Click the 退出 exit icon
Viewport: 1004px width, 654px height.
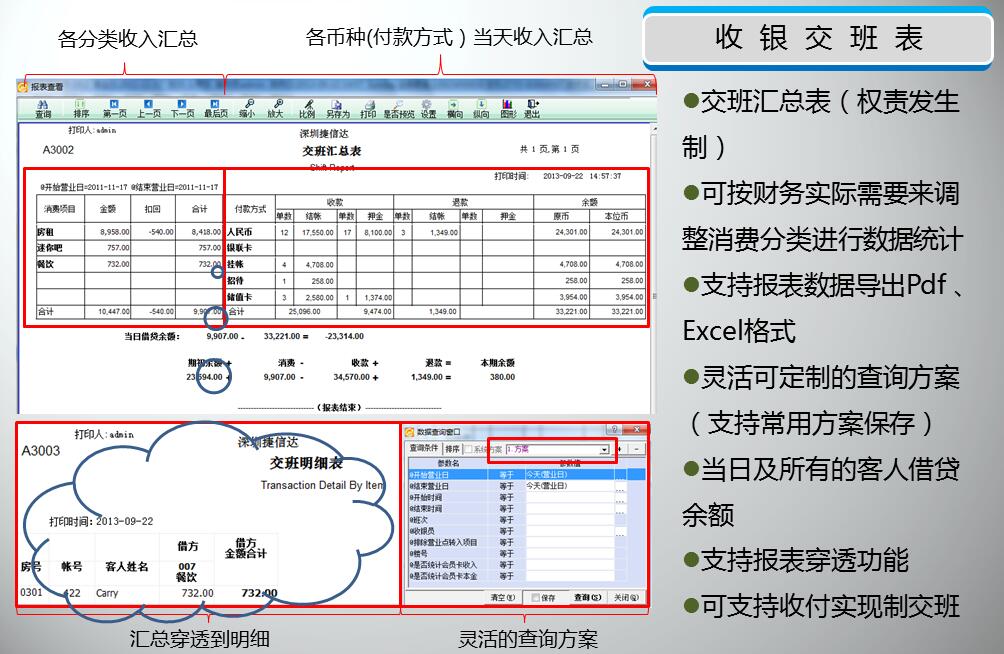click(532, 108)
